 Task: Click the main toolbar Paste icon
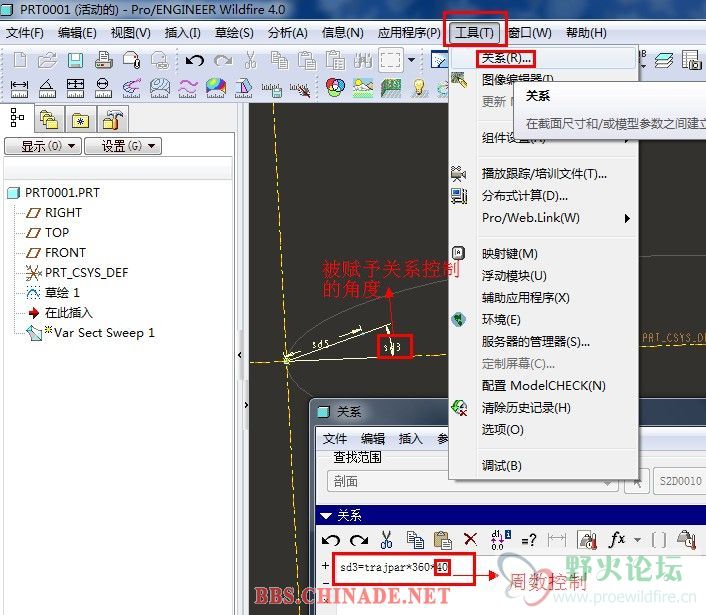[307, 60]
